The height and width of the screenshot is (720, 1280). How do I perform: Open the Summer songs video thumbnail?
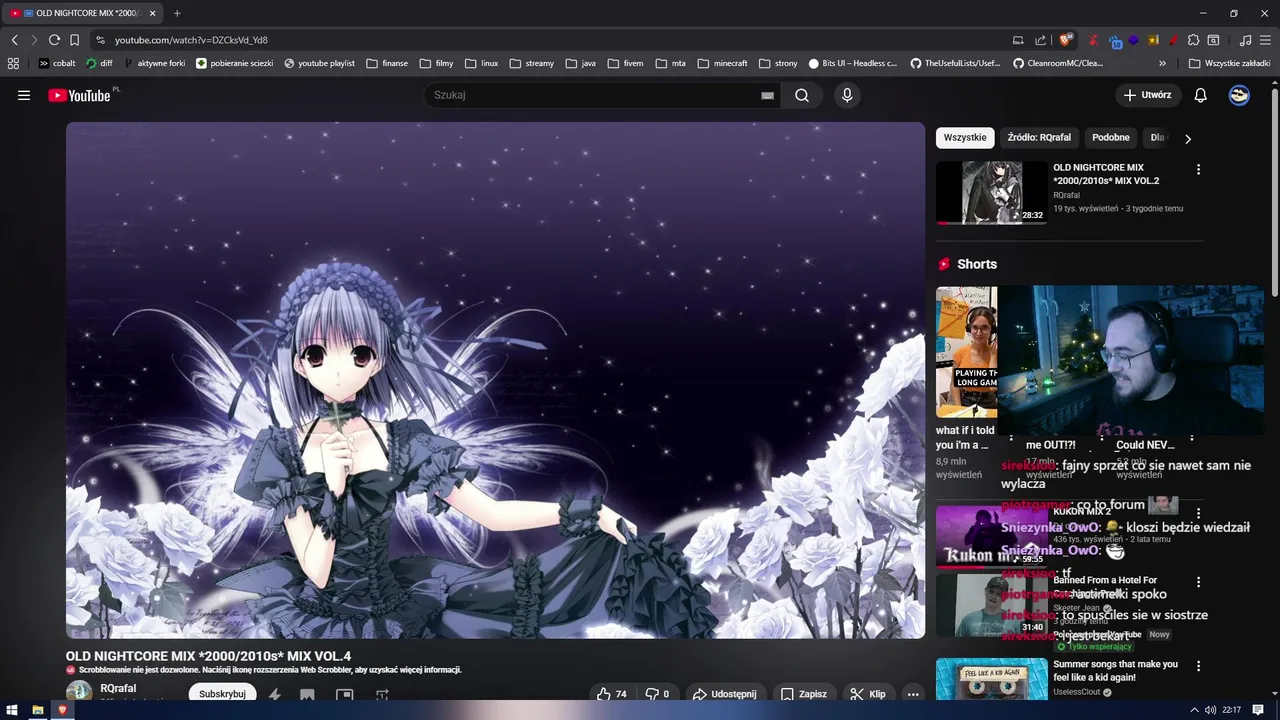[x=991, y=679]
